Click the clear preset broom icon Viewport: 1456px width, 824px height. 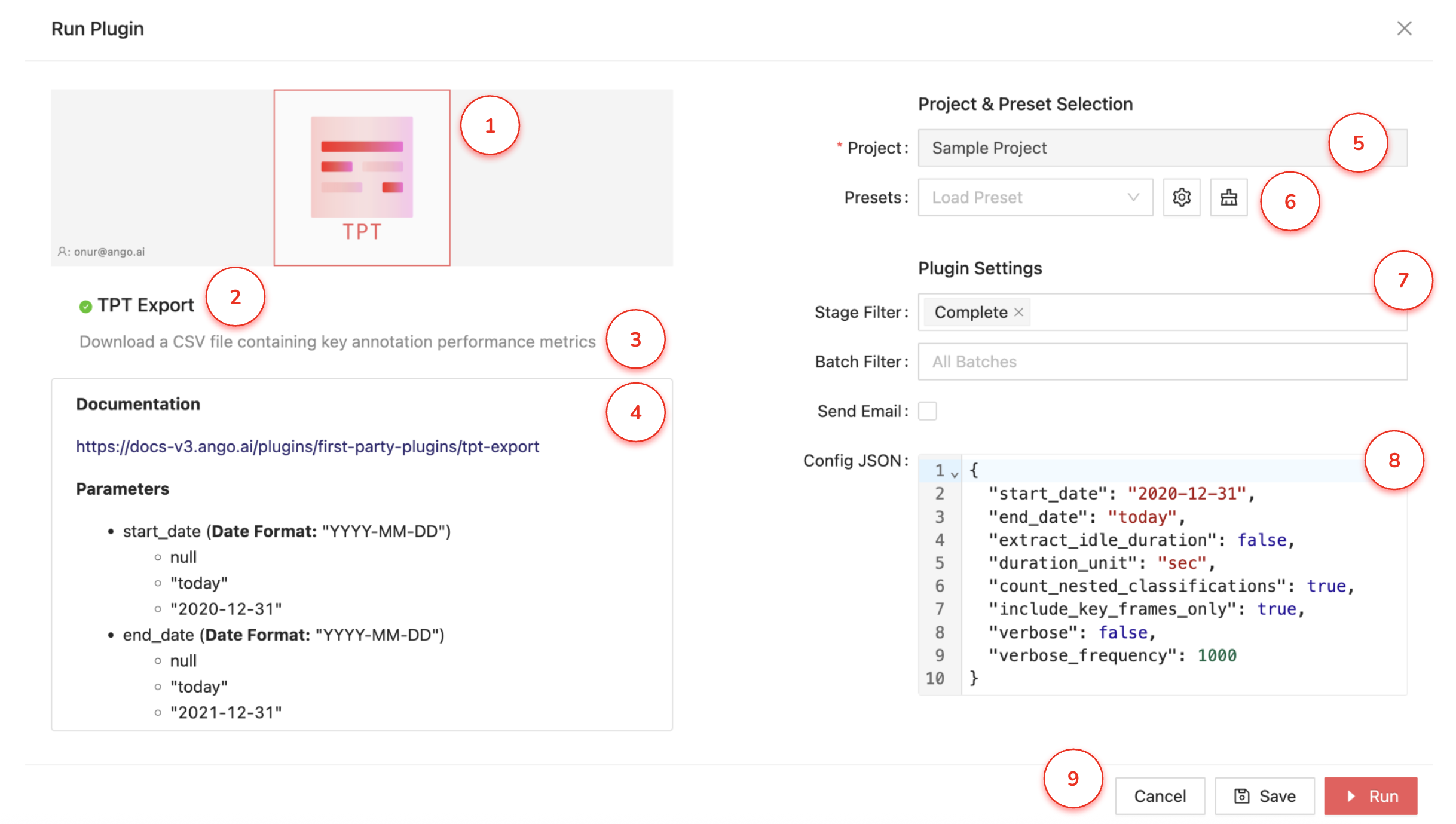pos(1228,197)
